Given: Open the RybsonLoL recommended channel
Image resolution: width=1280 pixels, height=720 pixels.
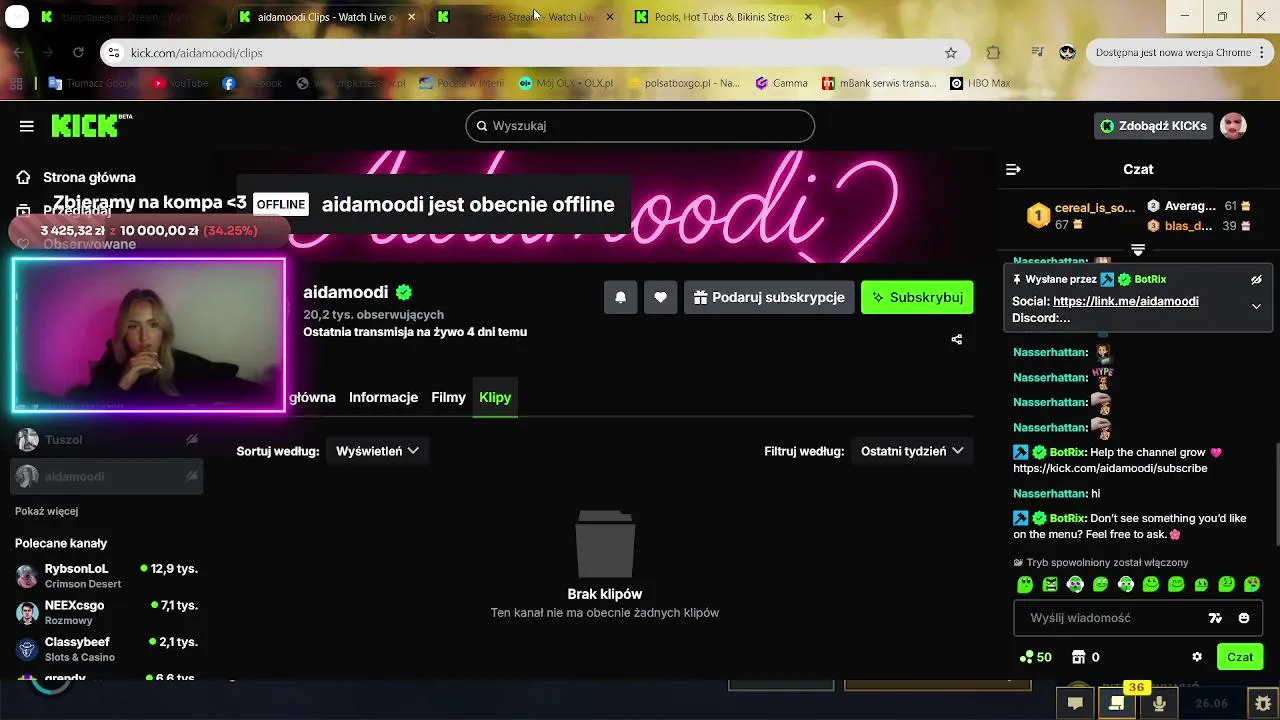Looking at the screenshot, I should click(106, 575).
